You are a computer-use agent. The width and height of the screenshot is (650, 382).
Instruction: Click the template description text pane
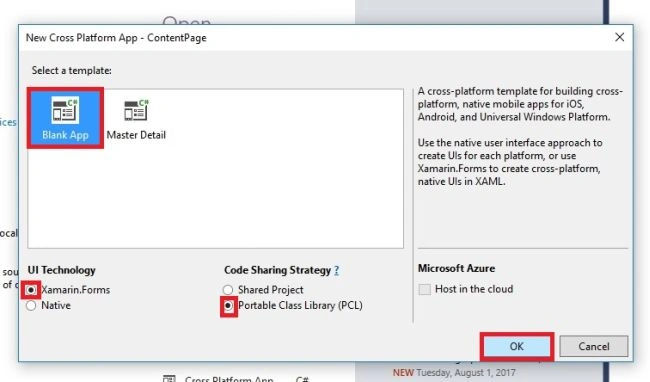click(520, 136)
